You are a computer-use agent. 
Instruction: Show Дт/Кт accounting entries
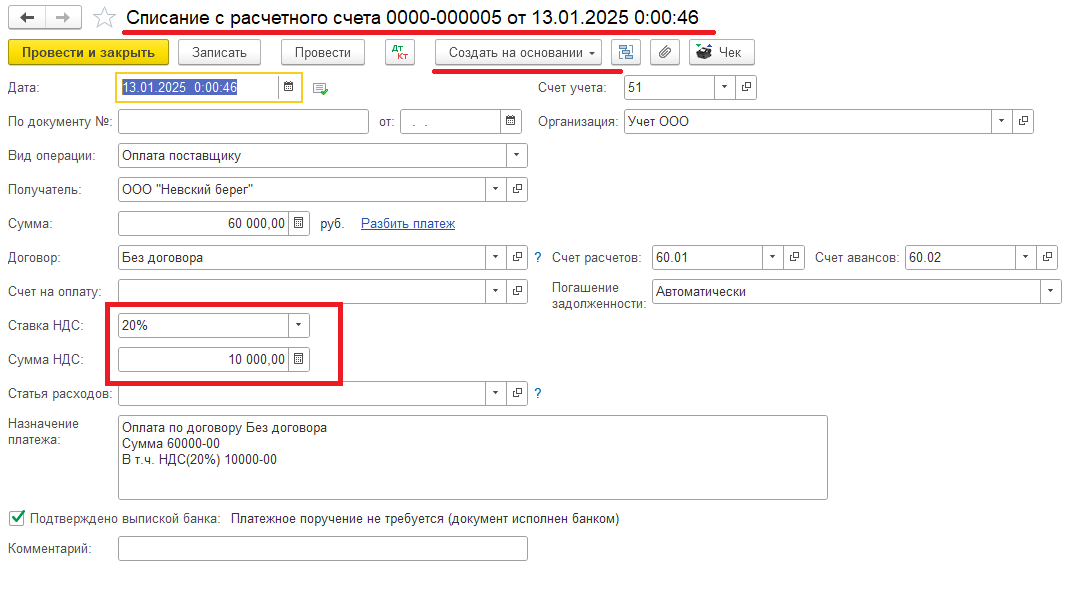pos(399,52)
